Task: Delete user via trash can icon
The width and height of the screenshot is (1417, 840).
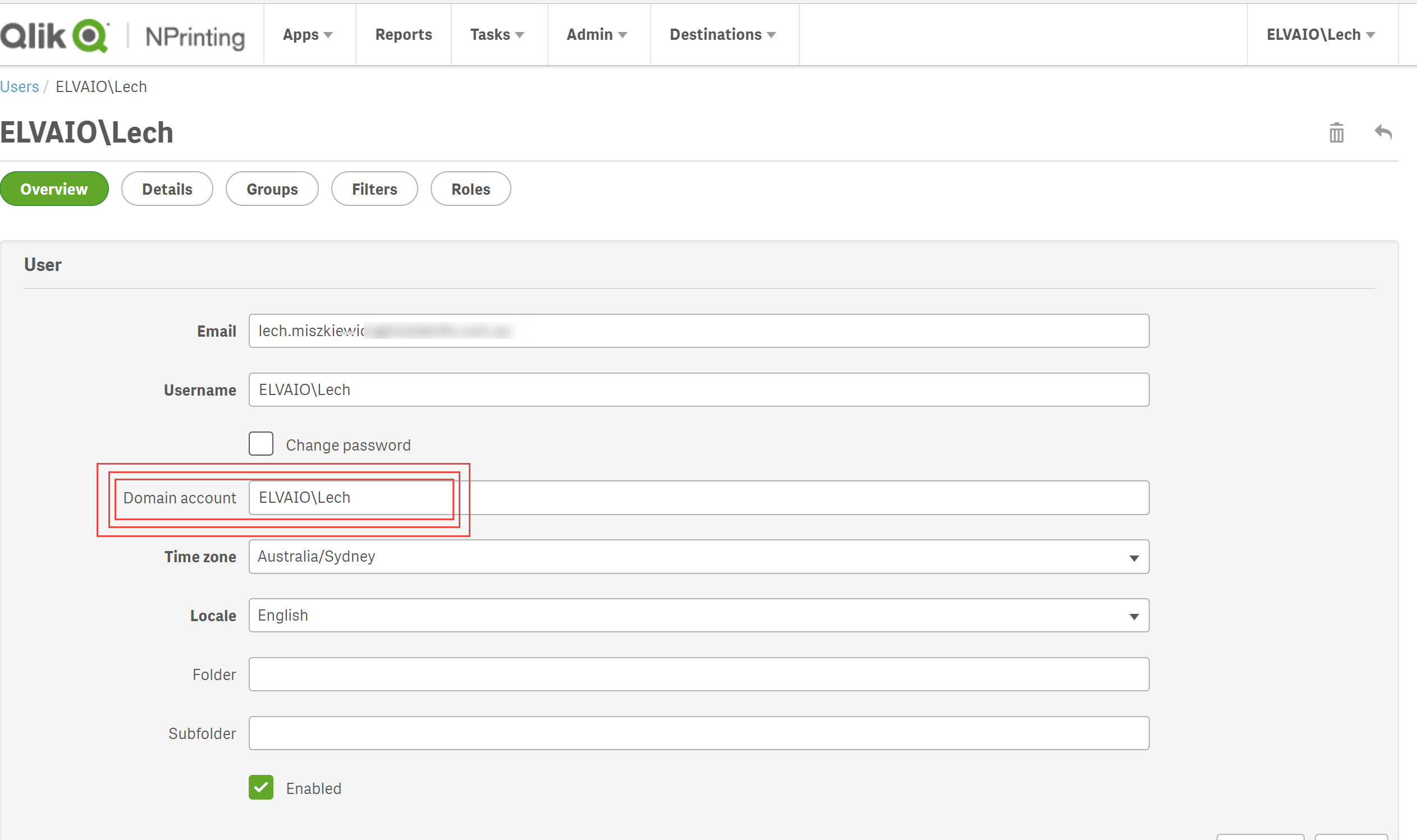Action: [x=1337, y=133]
